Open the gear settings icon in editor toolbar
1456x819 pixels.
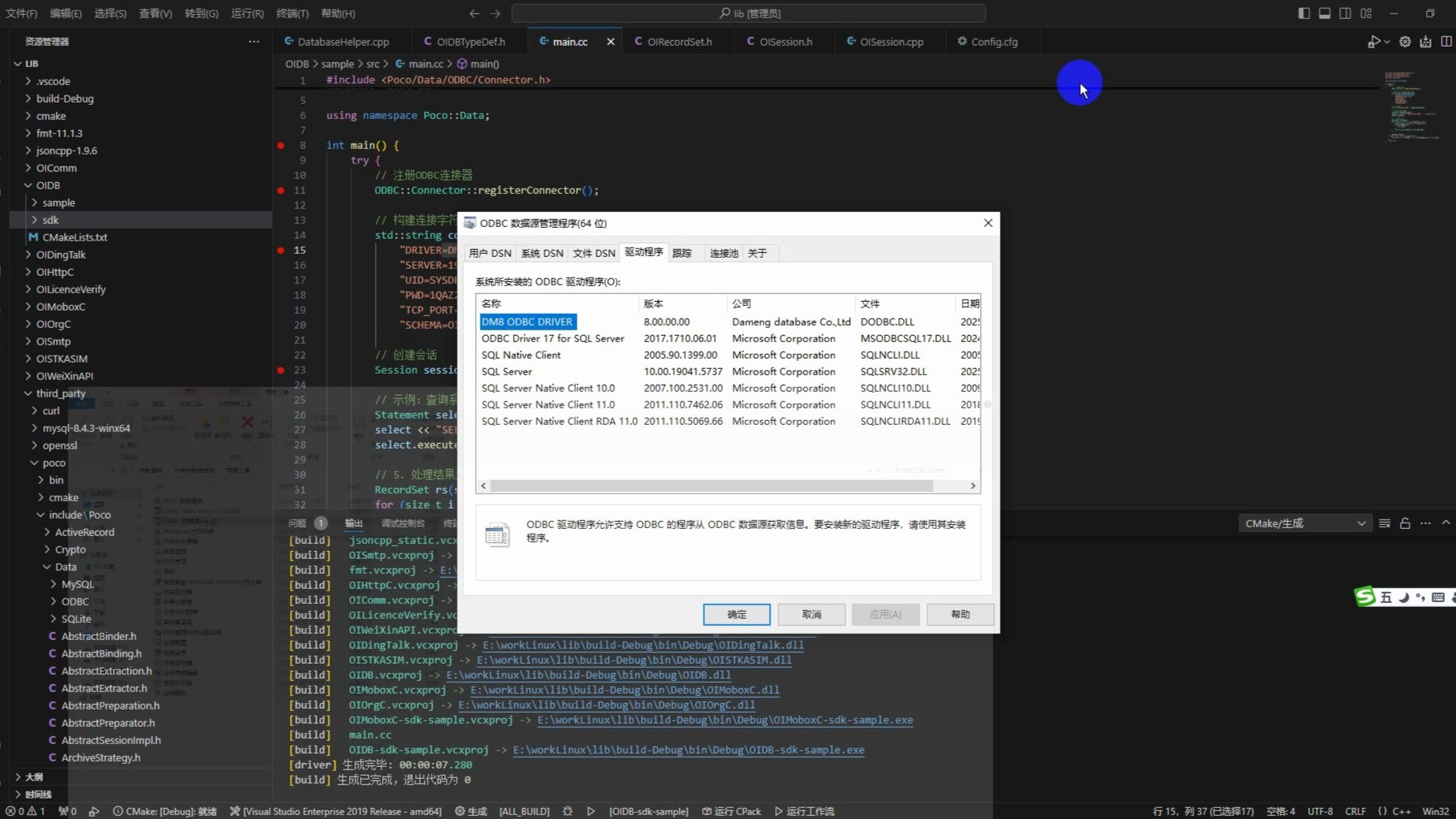[x=1405, y=42]
